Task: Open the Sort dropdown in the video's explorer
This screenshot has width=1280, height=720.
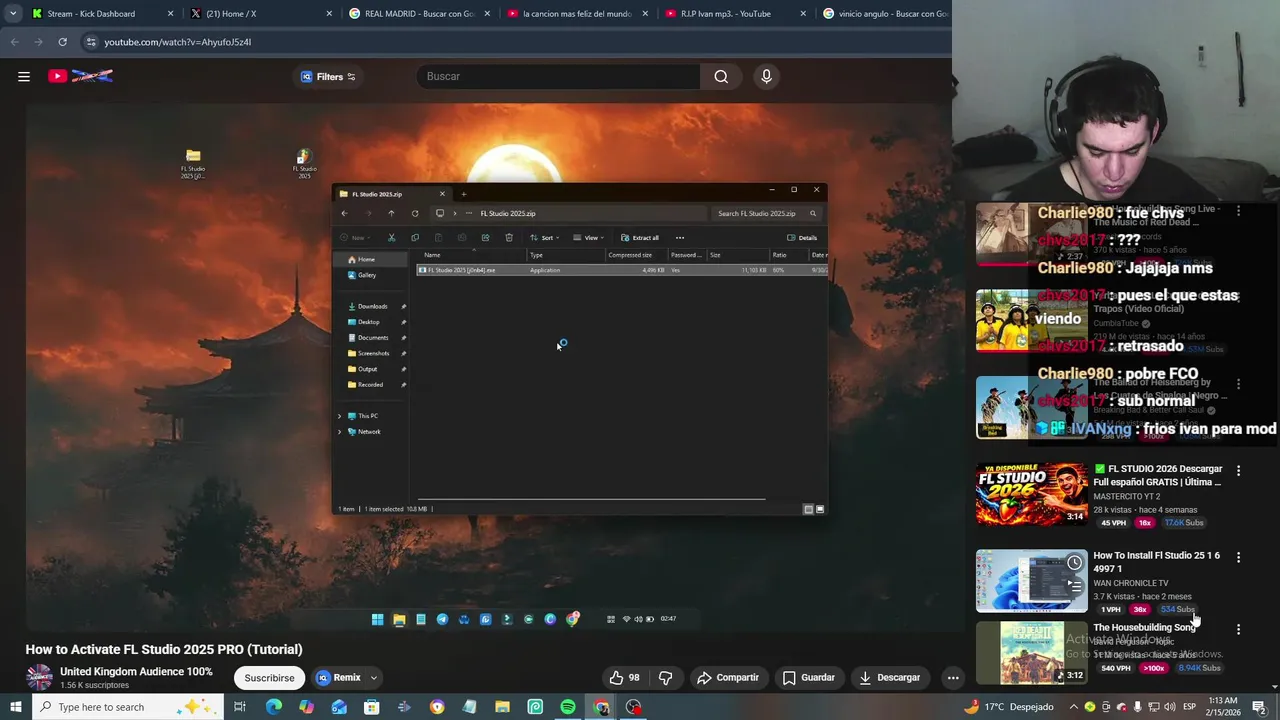Action: pos(544,238)
